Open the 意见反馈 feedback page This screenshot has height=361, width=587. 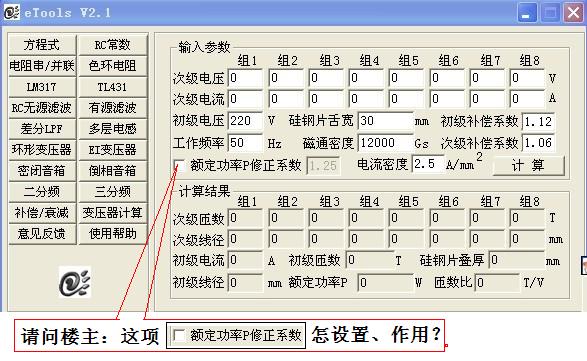pyautogui.click(x=42, y=234)
